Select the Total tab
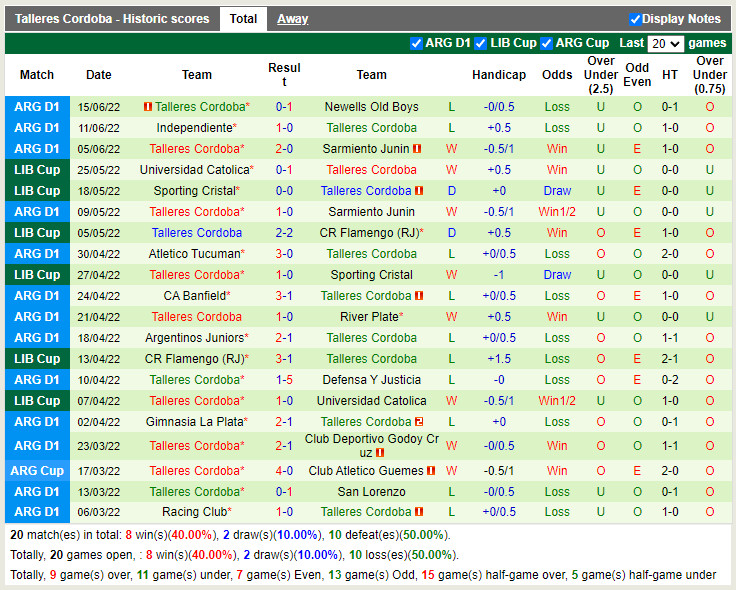The image size is (736, 590). [243, 19]
